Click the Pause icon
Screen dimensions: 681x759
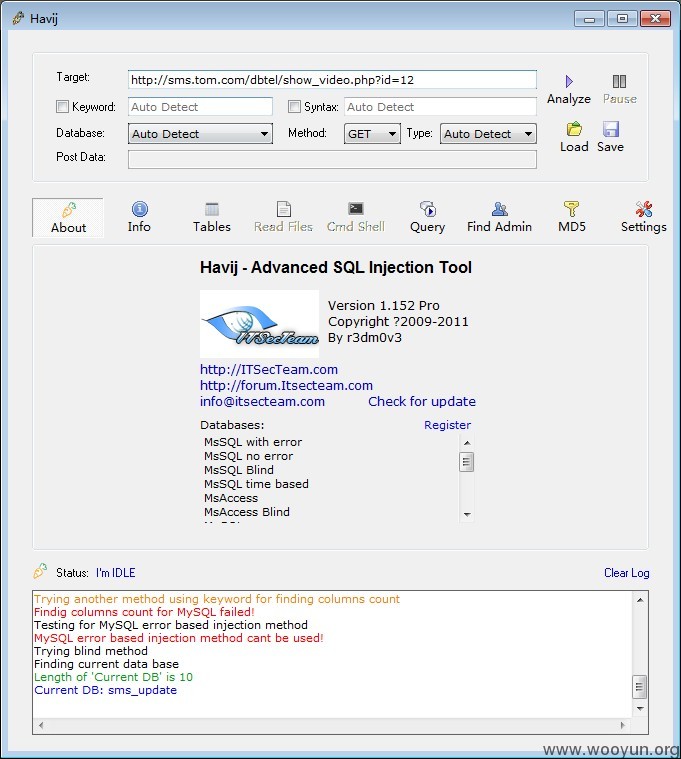[619, 81]
